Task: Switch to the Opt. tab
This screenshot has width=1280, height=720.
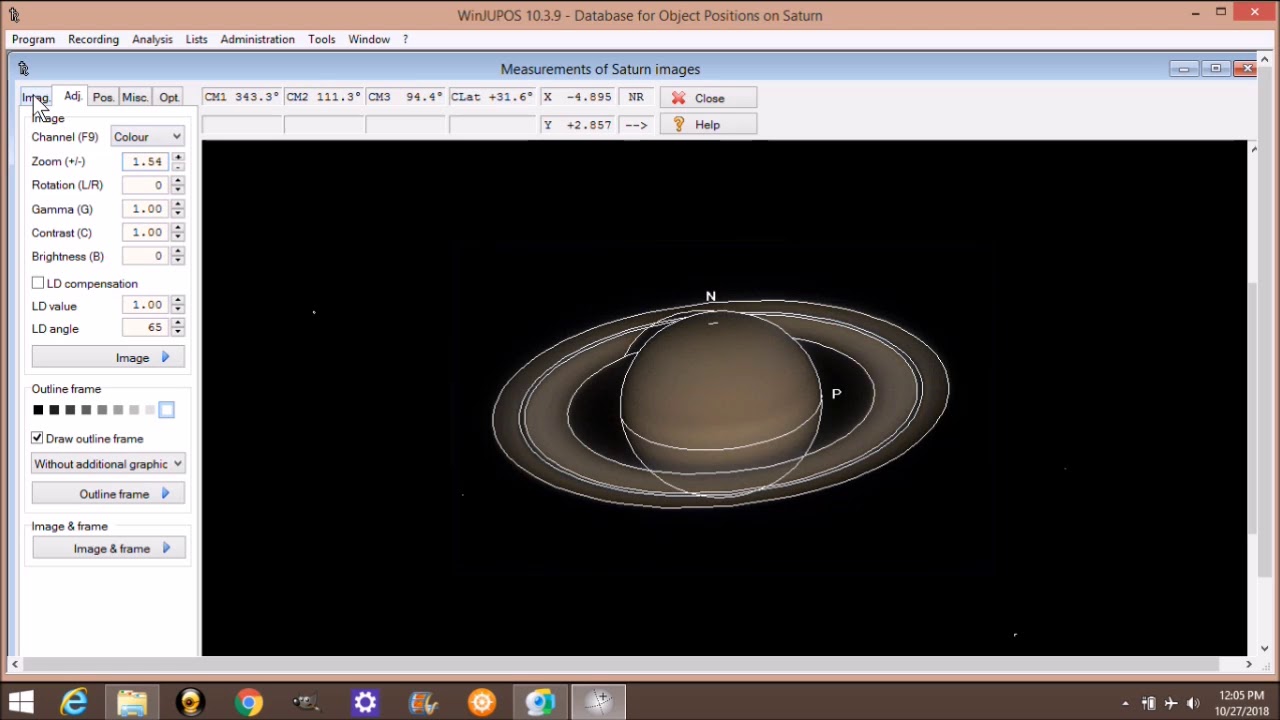Action: (x=169, y=98)
